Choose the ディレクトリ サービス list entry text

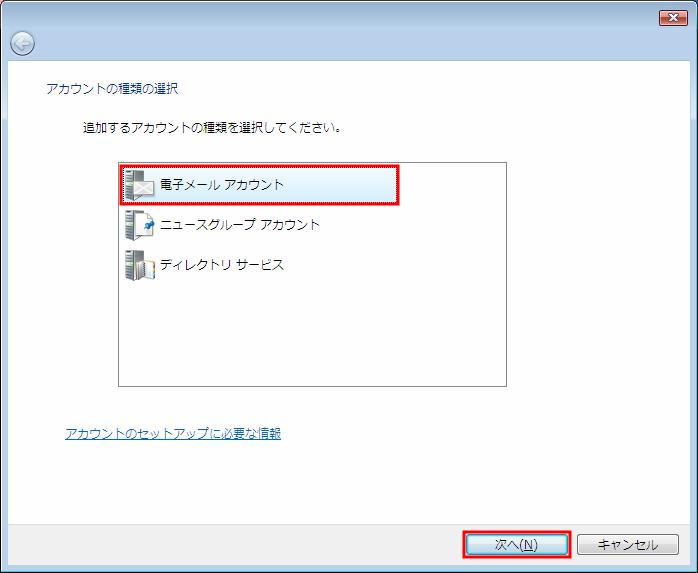coord(222,264)
